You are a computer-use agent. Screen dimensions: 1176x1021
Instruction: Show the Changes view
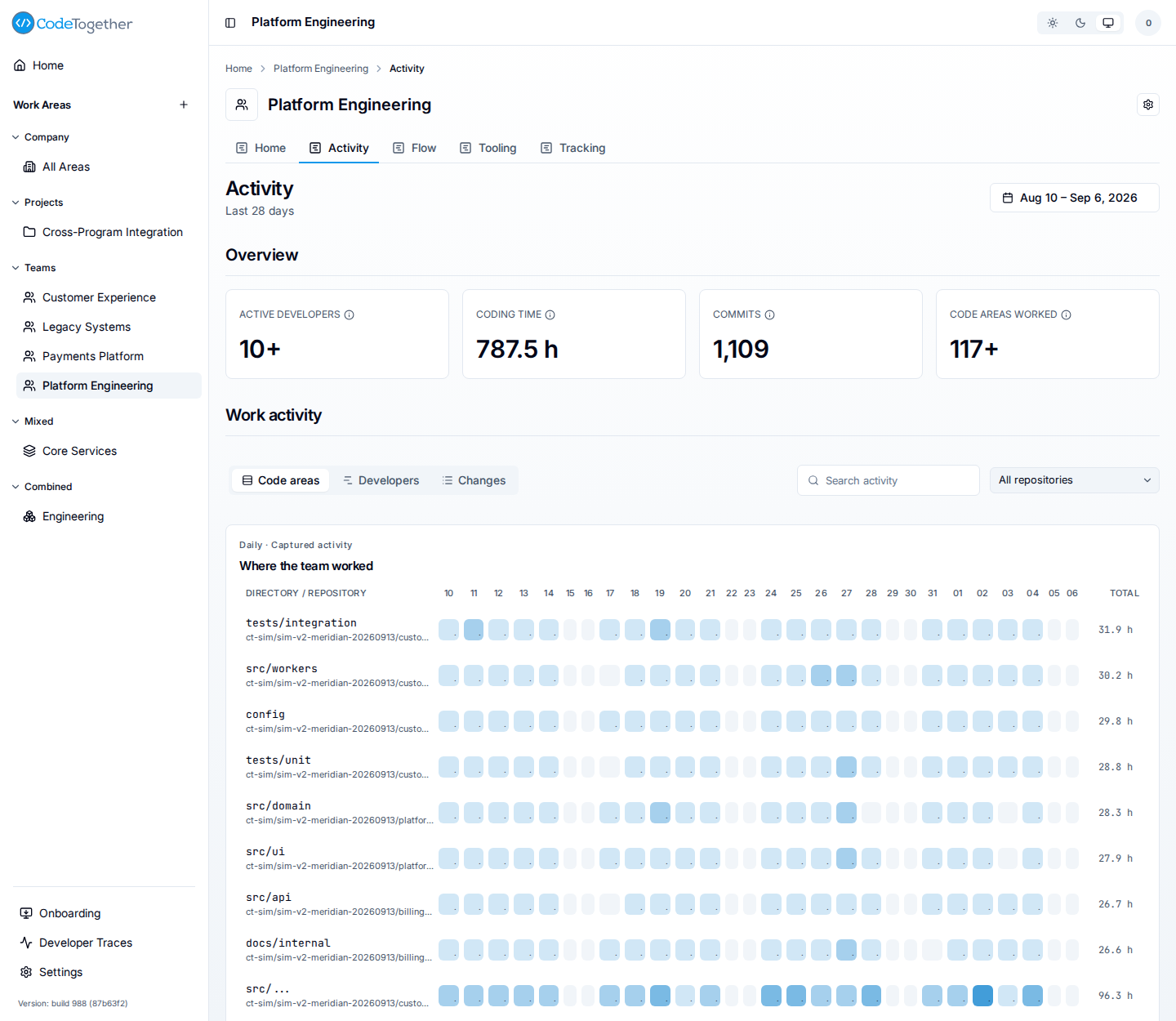pos(474,480)
